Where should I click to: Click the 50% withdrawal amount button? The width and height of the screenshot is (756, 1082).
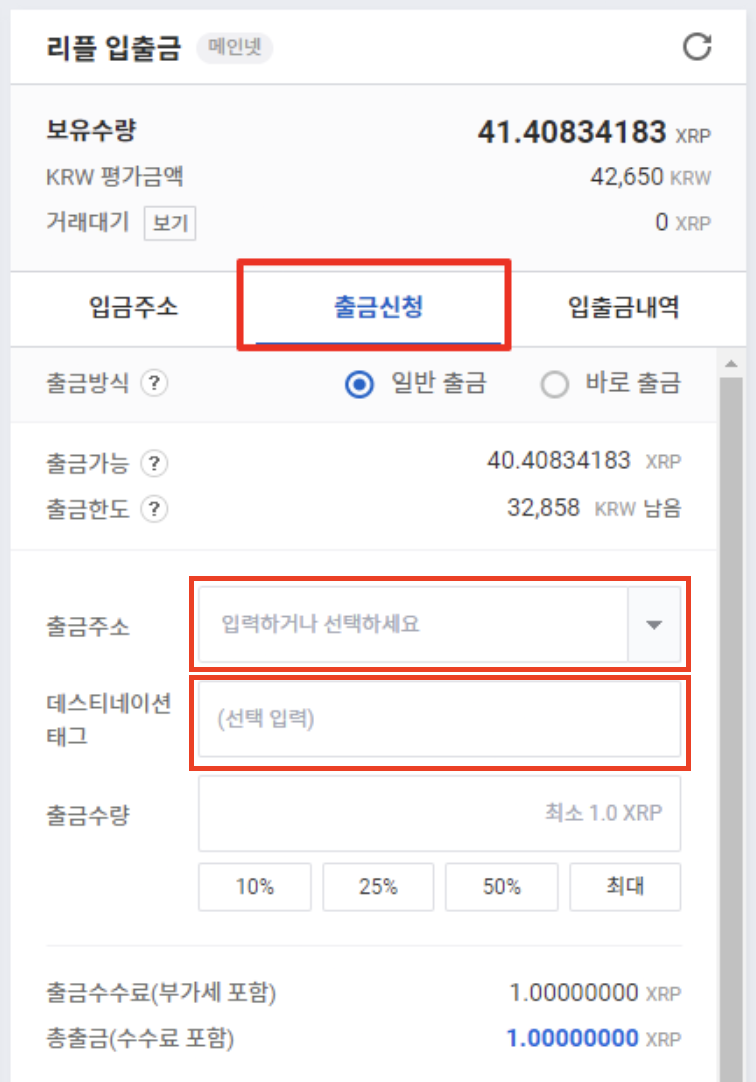coord(501,886)
